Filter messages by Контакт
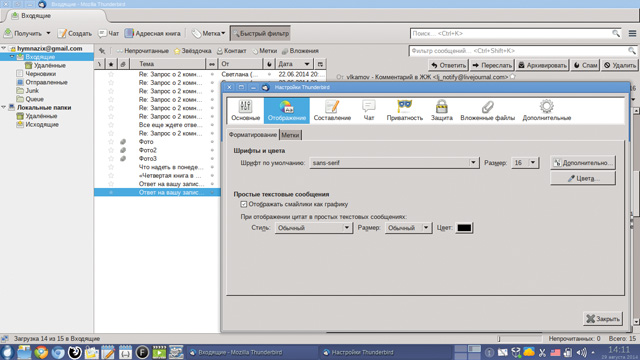The height and width of the screenshot is (360, 640). coord(231,51)
